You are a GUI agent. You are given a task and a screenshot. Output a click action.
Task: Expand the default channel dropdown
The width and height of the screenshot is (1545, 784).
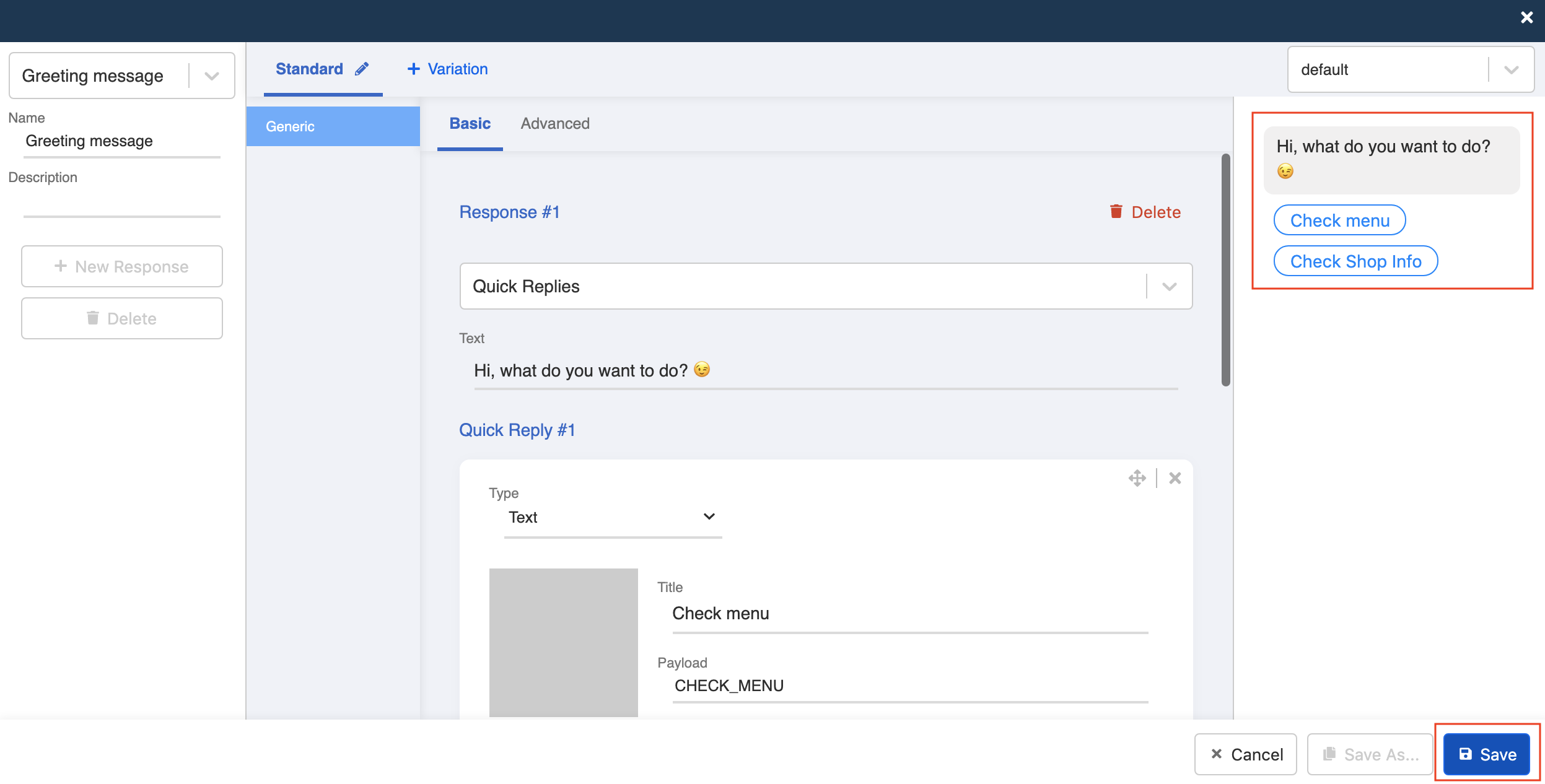click(1411, 69)
